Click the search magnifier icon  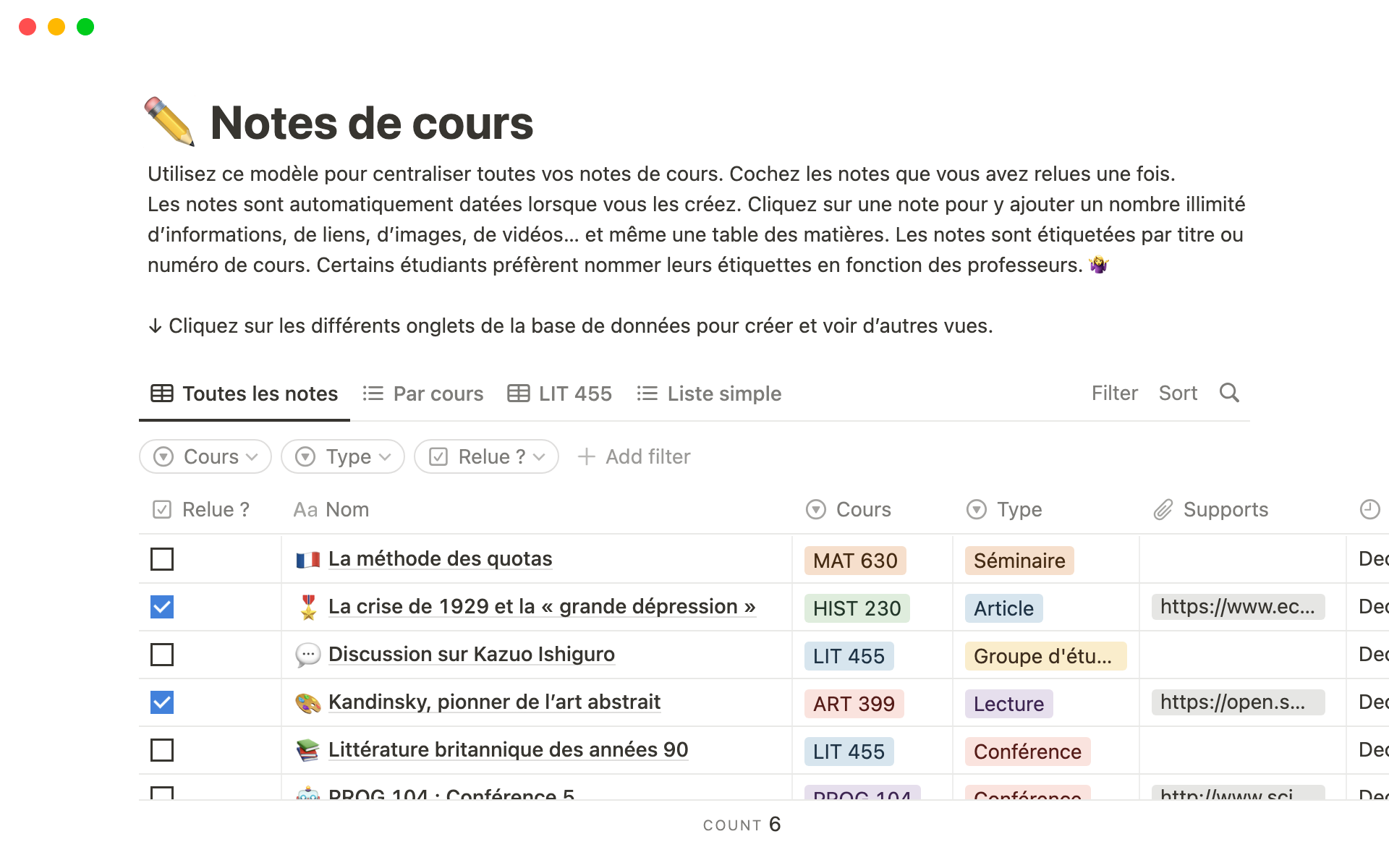click(1229, 393)
